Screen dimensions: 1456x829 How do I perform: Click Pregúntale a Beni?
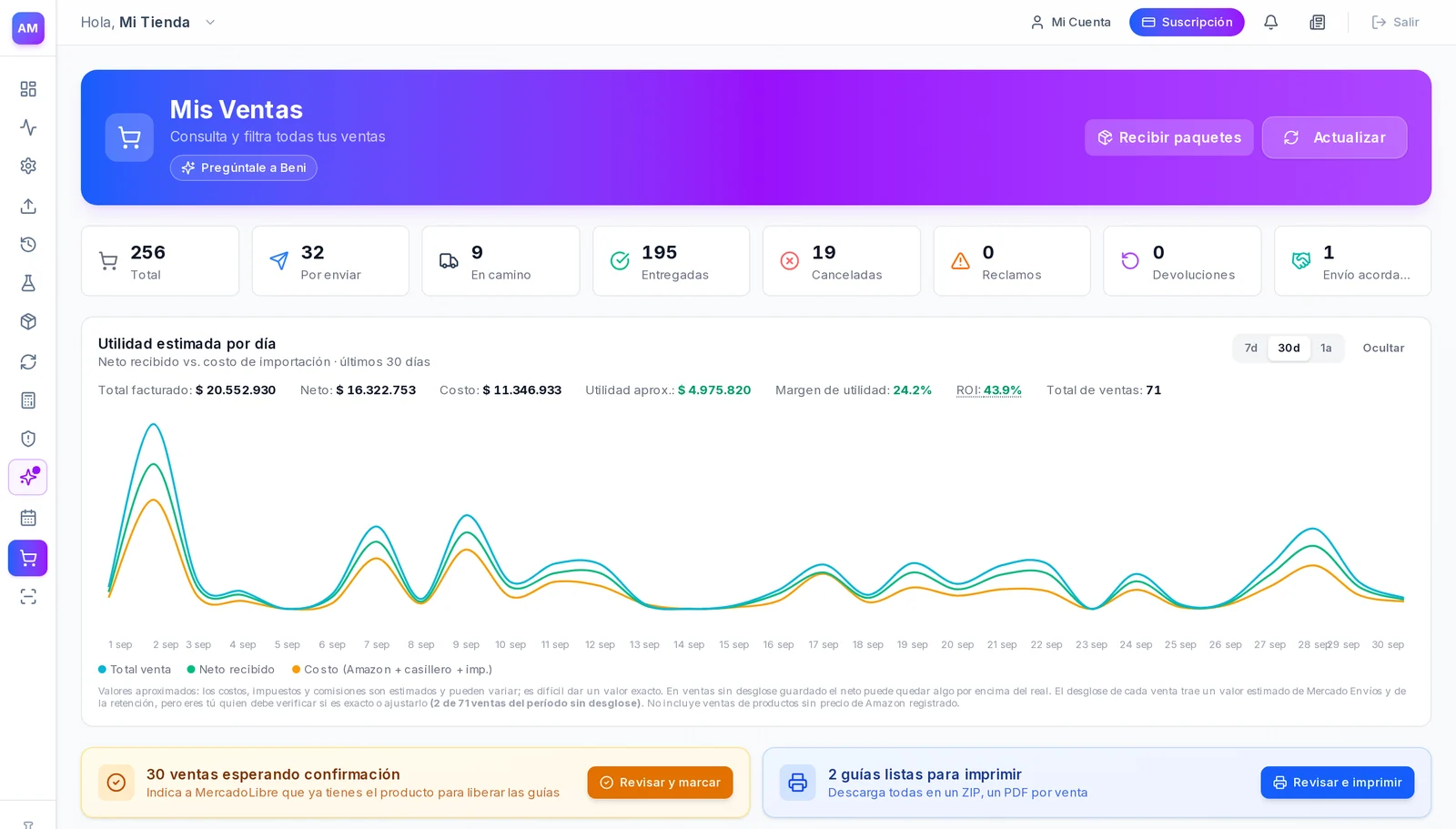243,167
